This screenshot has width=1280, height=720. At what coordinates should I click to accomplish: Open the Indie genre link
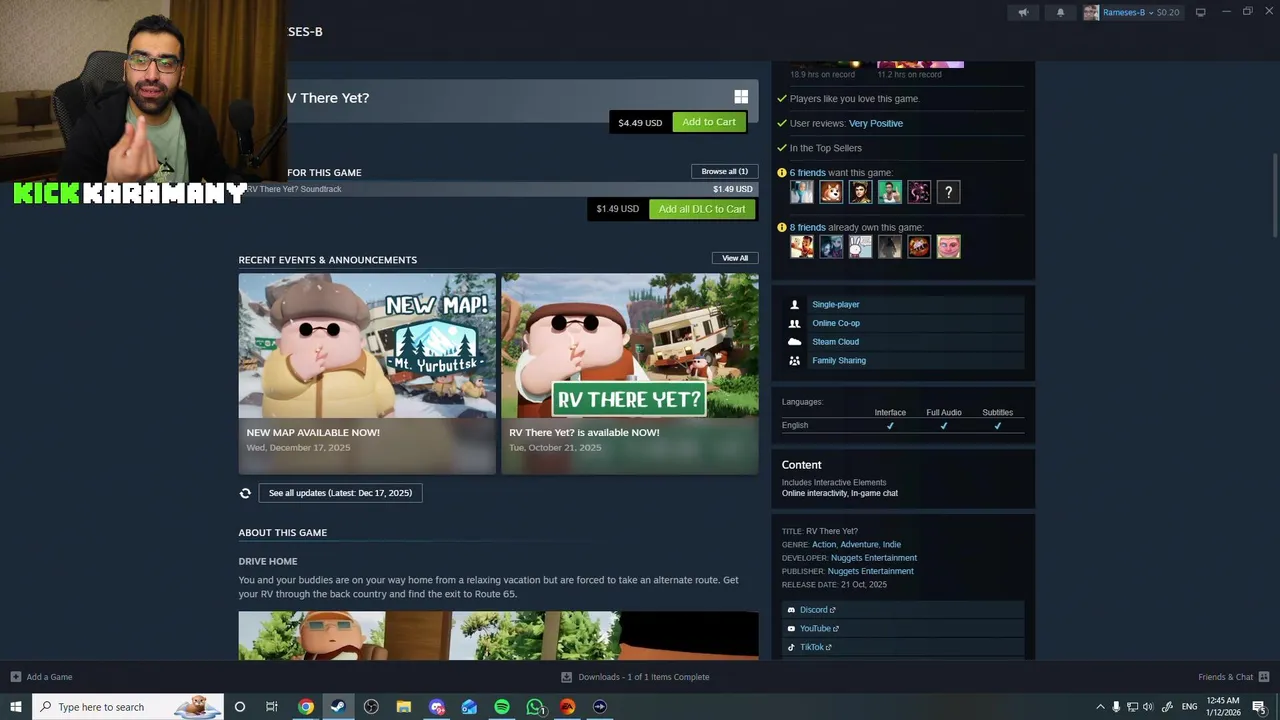(892, 544)
